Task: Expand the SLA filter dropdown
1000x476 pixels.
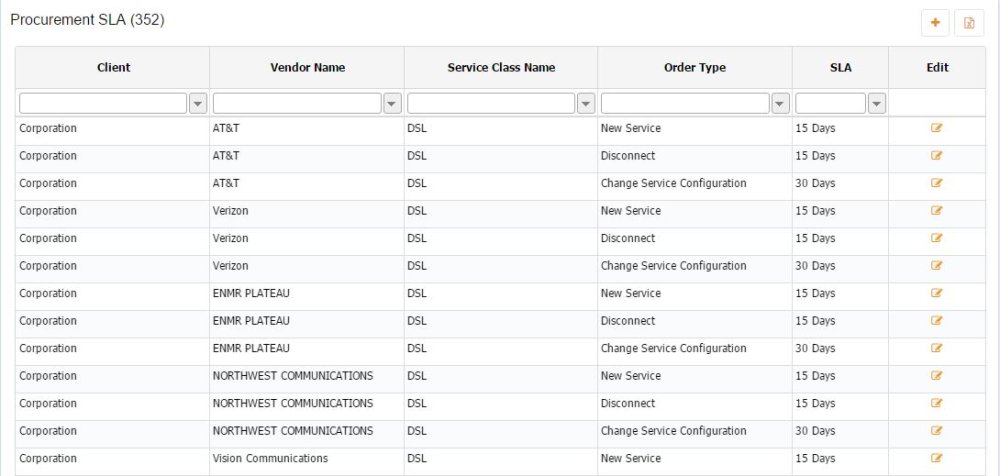Action: click(x=877, y=103)
